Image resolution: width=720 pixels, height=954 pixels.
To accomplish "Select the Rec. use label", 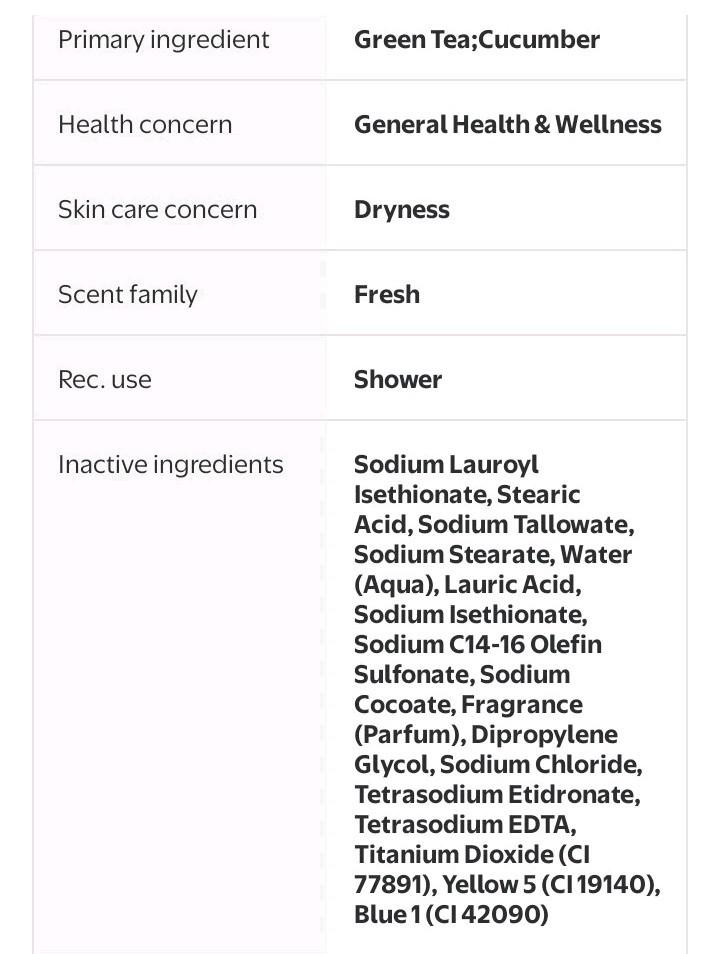I will 105,380.
